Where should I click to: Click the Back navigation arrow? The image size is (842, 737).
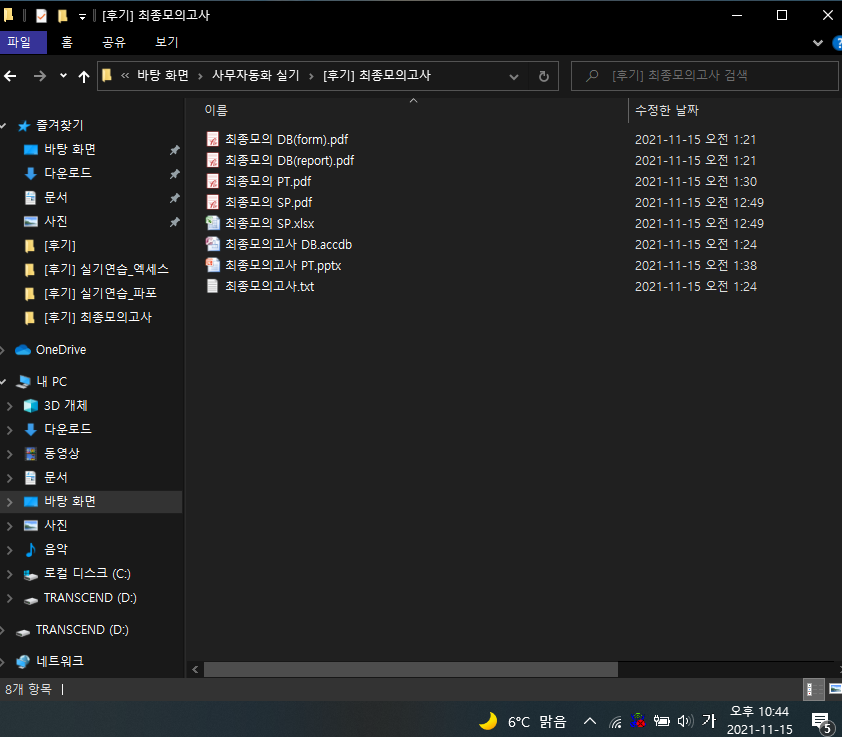pyautogui.click(x=11, y=76)
